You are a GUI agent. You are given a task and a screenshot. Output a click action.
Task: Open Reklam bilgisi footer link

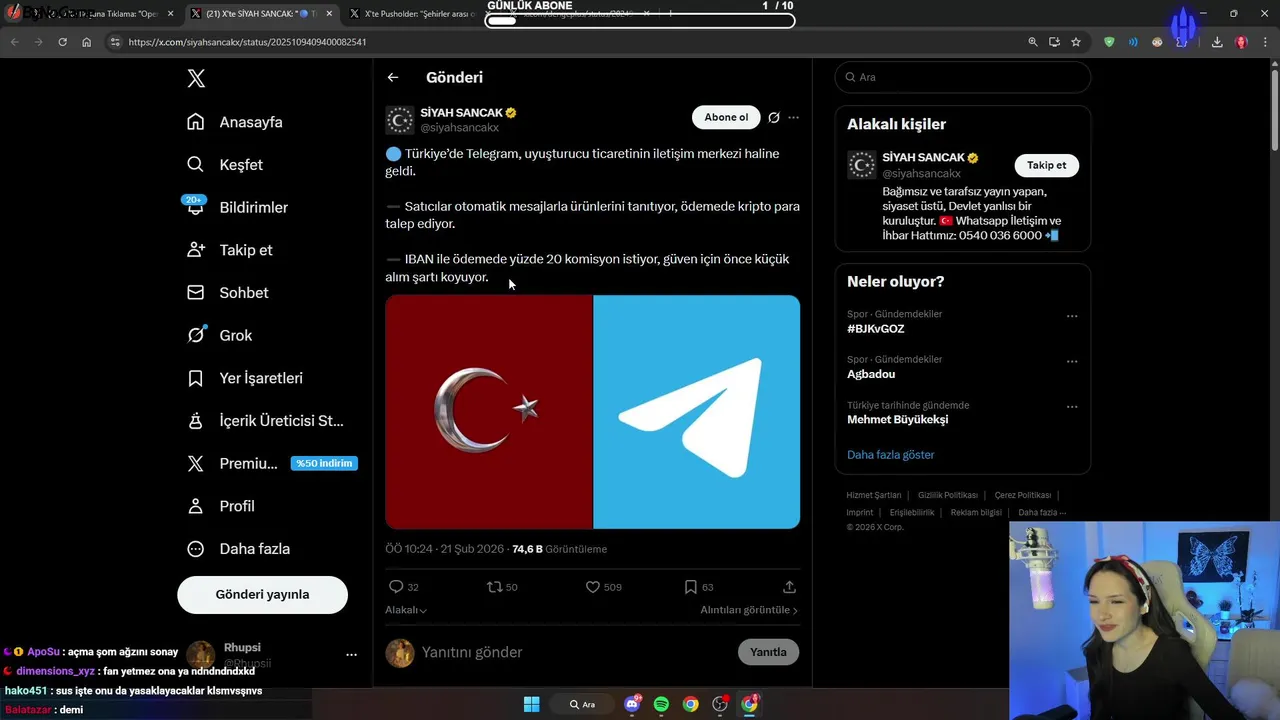(976, 512)
